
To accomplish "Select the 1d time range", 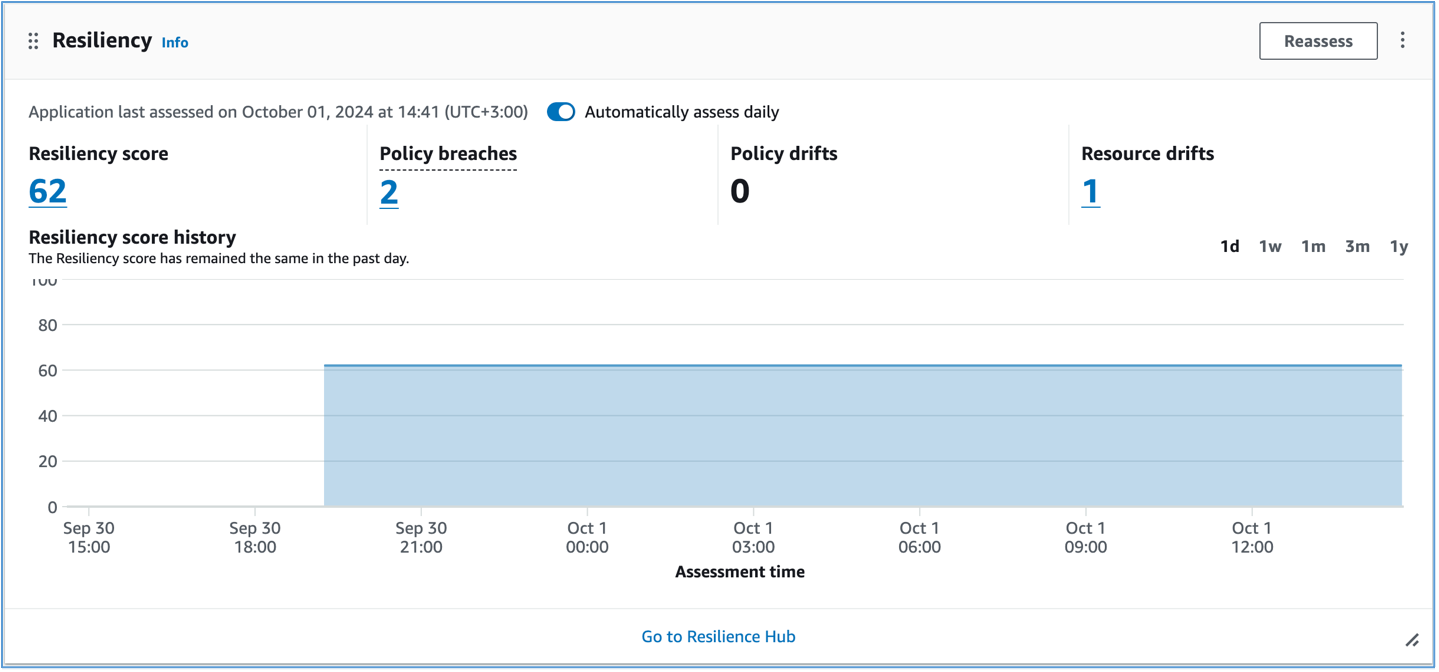I will [x=1229, y=245].
